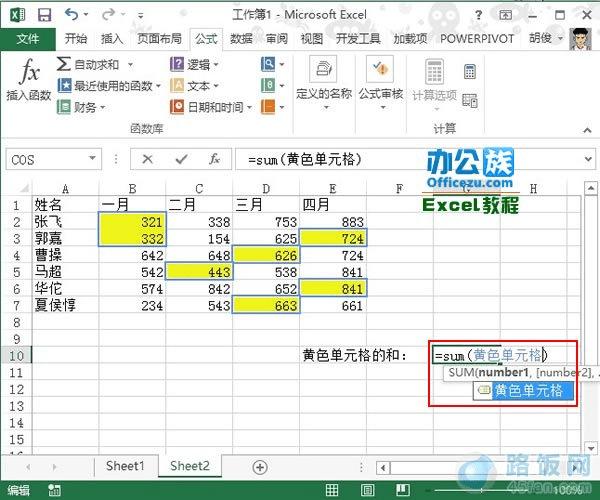This screenshot has height=500, width=600.
Task: Switch to the Sheet1 tab
Action: (x=125, y=466)
